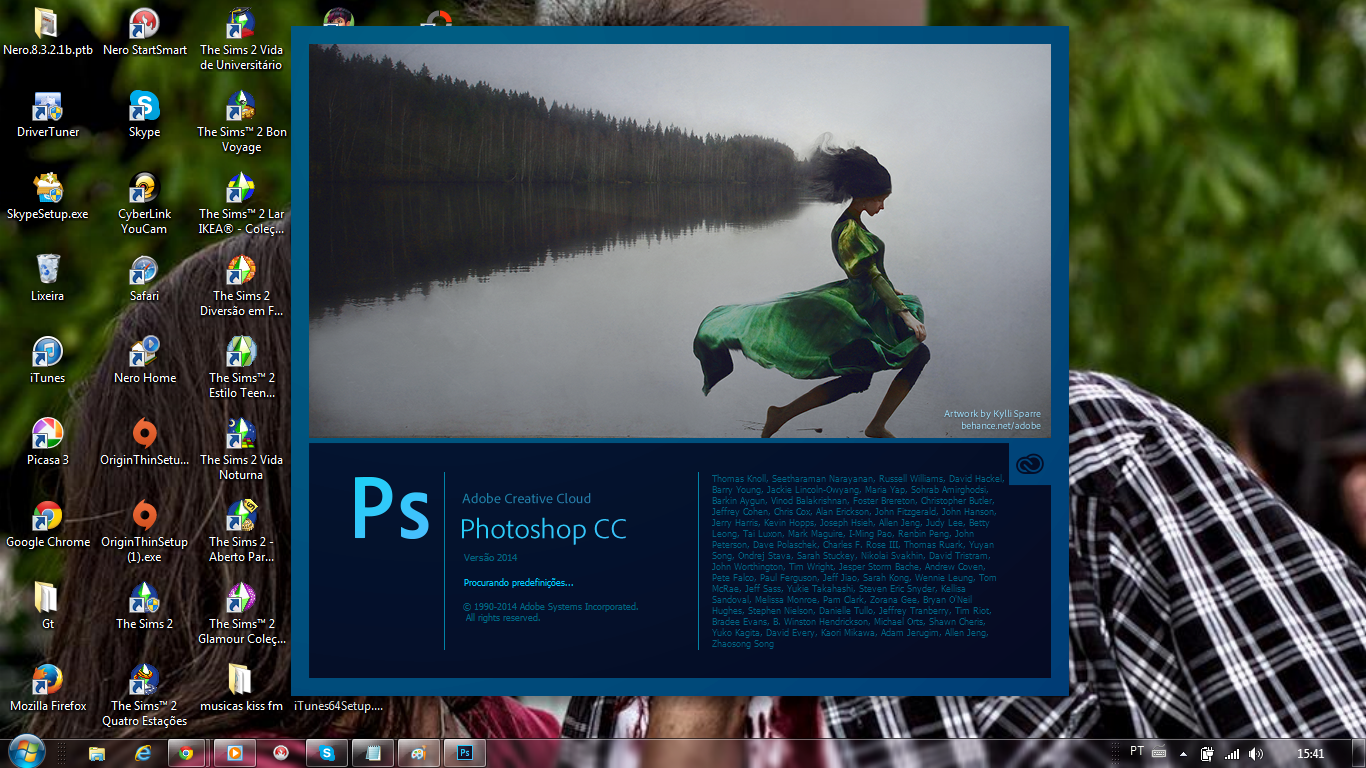Select the iTunes desktop shortcut
The image size is (1366, 768).
tap(47, 359)
